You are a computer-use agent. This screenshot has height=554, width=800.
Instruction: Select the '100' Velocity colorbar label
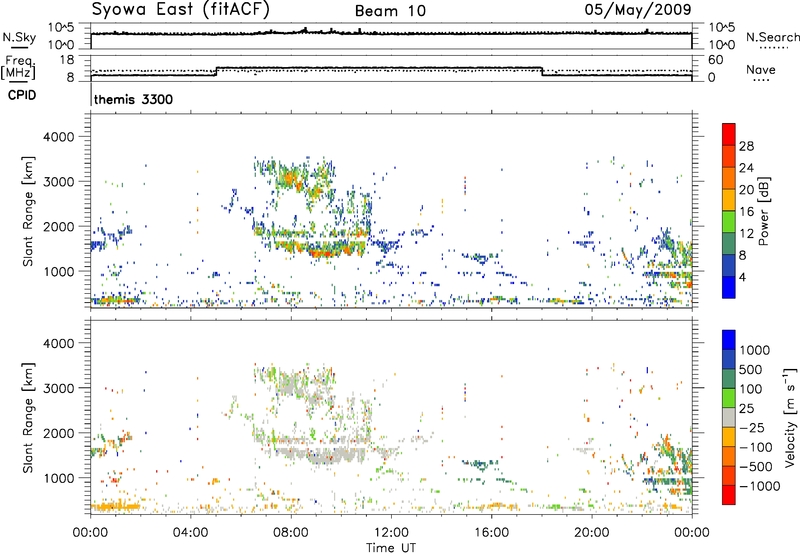tap(751, 389)
